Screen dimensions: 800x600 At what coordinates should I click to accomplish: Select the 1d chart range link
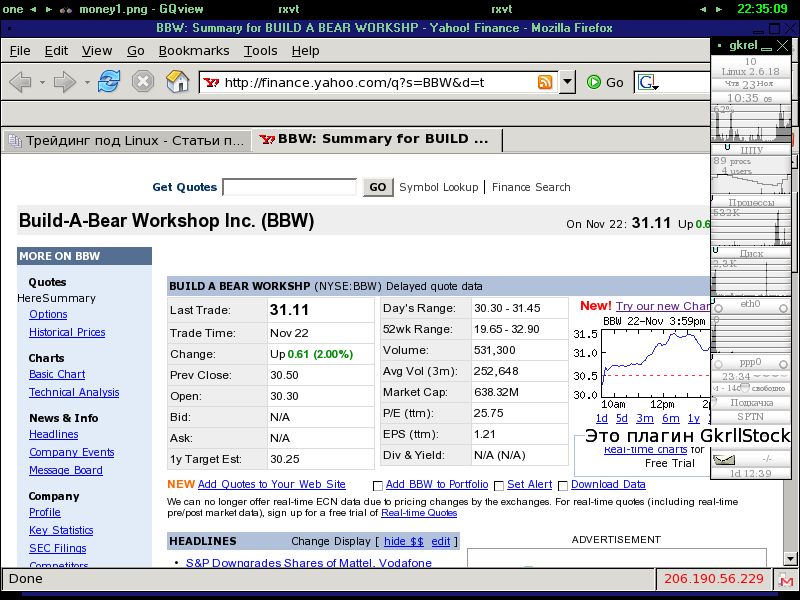(x=602, y=418)
